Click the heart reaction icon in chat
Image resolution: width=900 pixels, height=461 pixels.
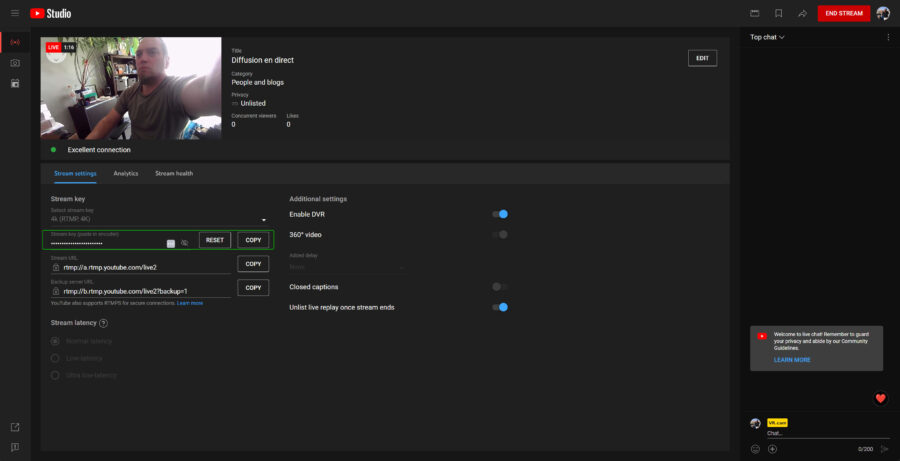coord(880,398)
